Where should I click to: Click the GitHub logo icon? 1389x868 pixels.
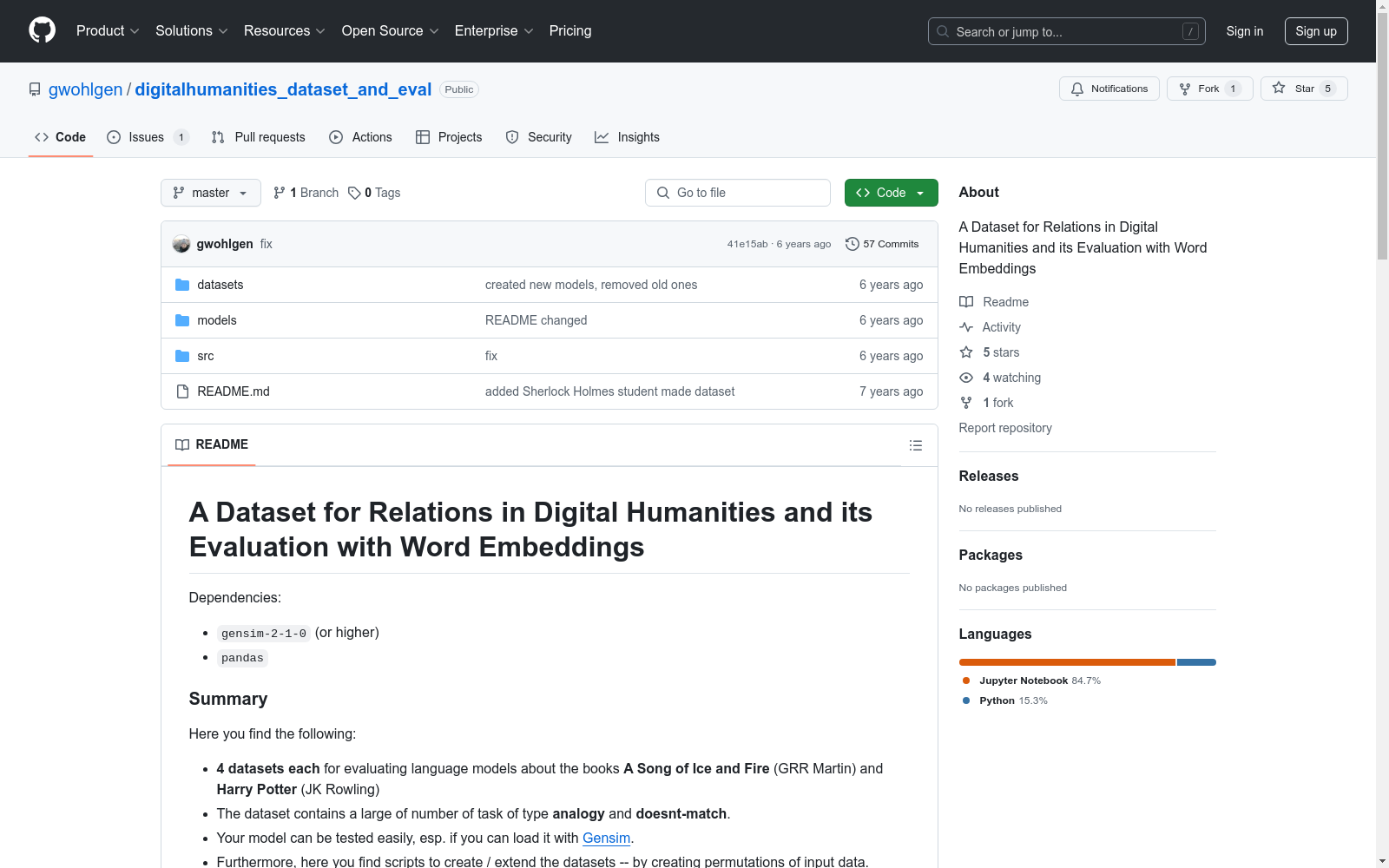coord(42,30)
